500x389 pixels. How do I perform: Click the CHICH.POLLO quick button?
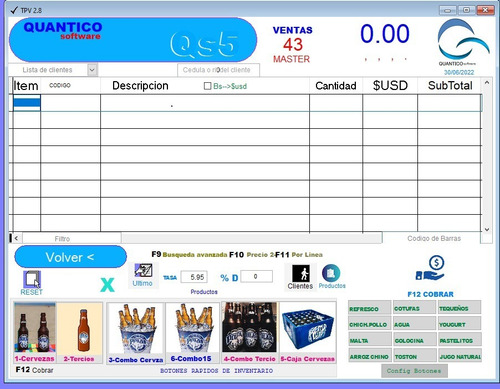click(369, 324)
